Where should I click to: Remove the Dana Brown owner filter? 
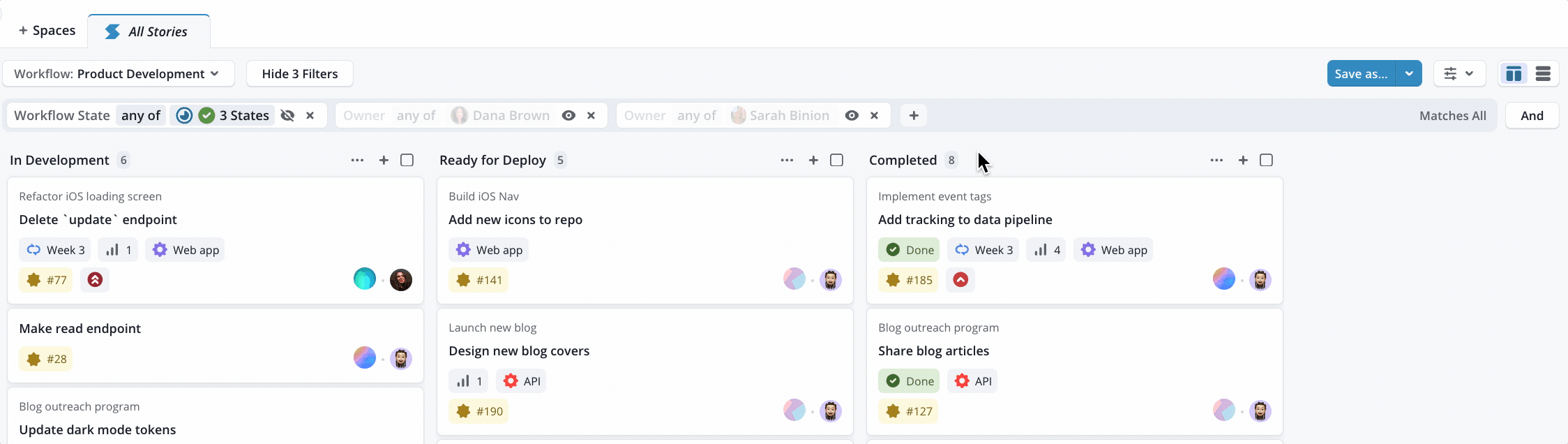[x=591, y=116]
